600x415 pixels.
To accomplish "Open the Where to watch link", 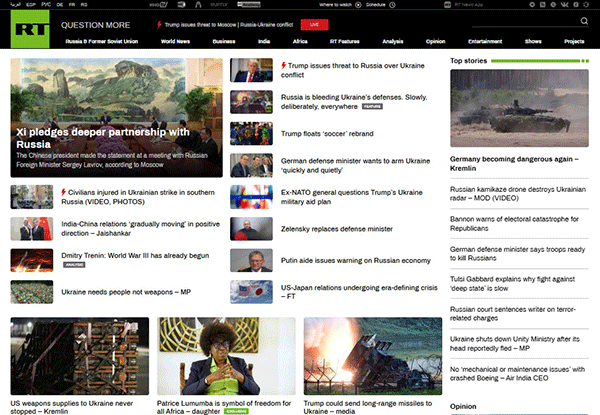I will (335, 5).
